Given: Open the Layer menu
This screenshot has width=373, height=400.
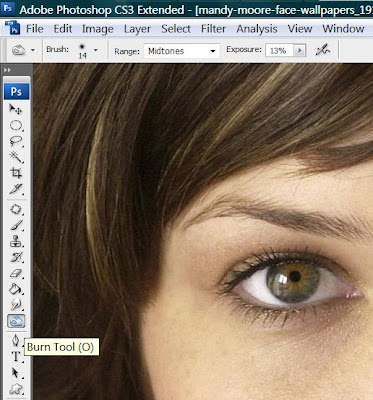Looking at the screenshot, I should (x=137, y=29).
